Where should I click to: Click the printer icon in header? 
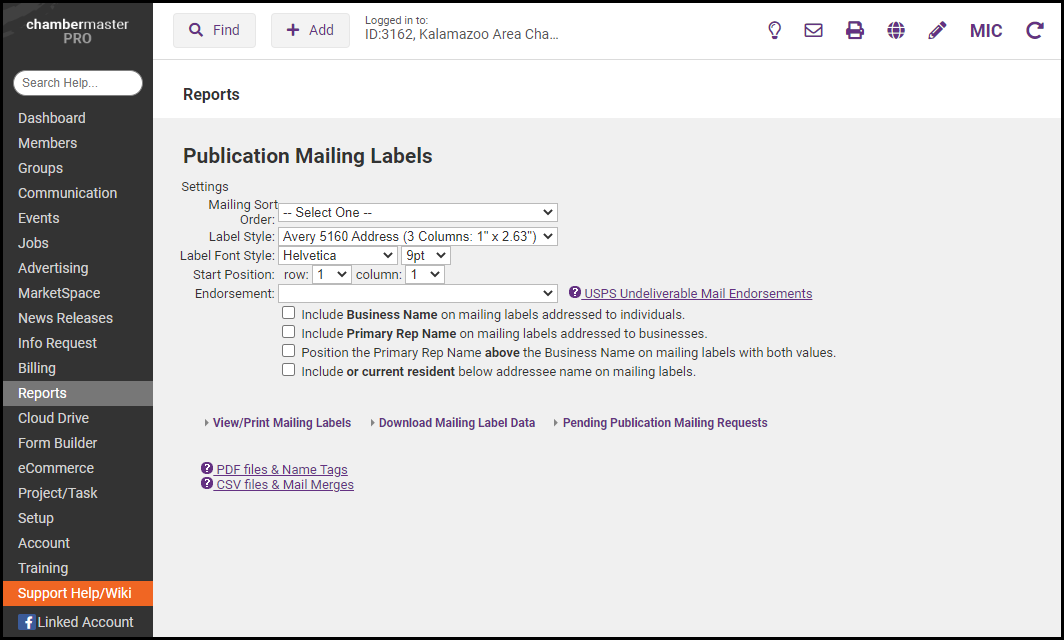(855, 30)
